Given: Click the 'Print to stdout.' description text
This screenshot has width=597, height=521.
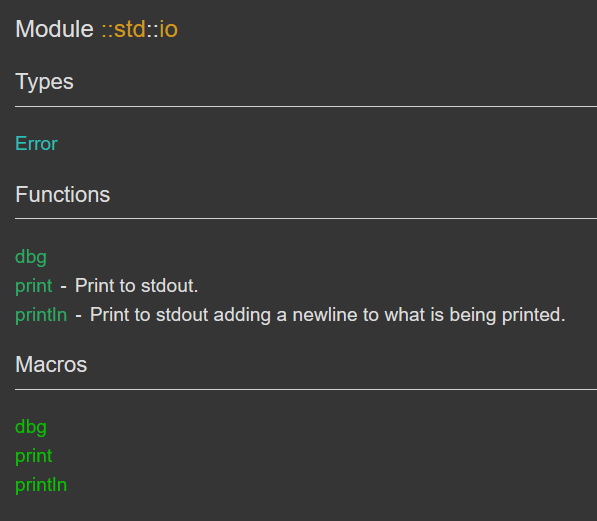Looking at the screenshot, I should [136, 286].
